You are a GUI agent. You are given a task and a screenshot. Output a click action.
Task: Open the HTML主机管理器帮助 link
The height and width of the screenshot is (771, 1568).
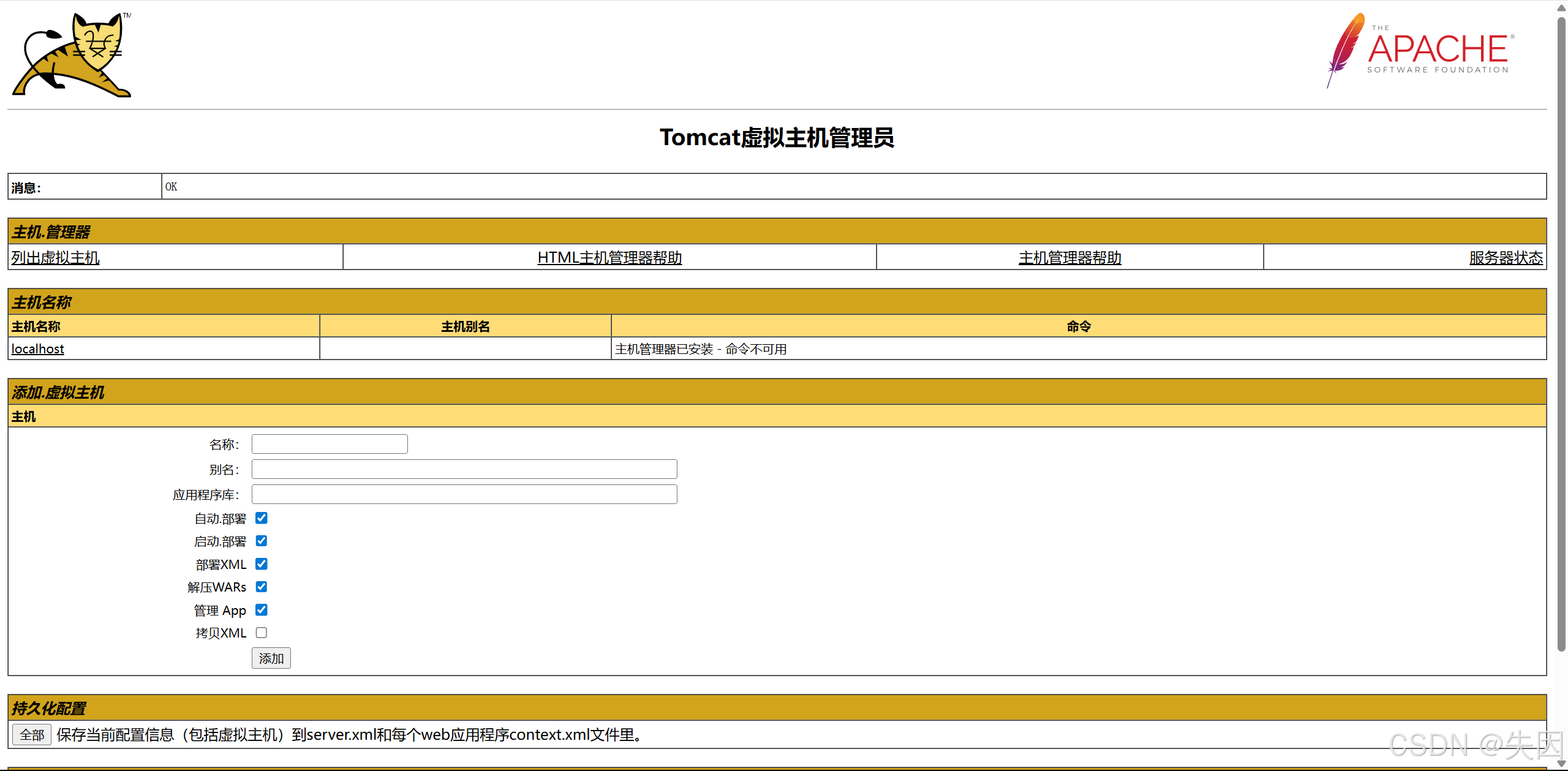tap(609, 258)
